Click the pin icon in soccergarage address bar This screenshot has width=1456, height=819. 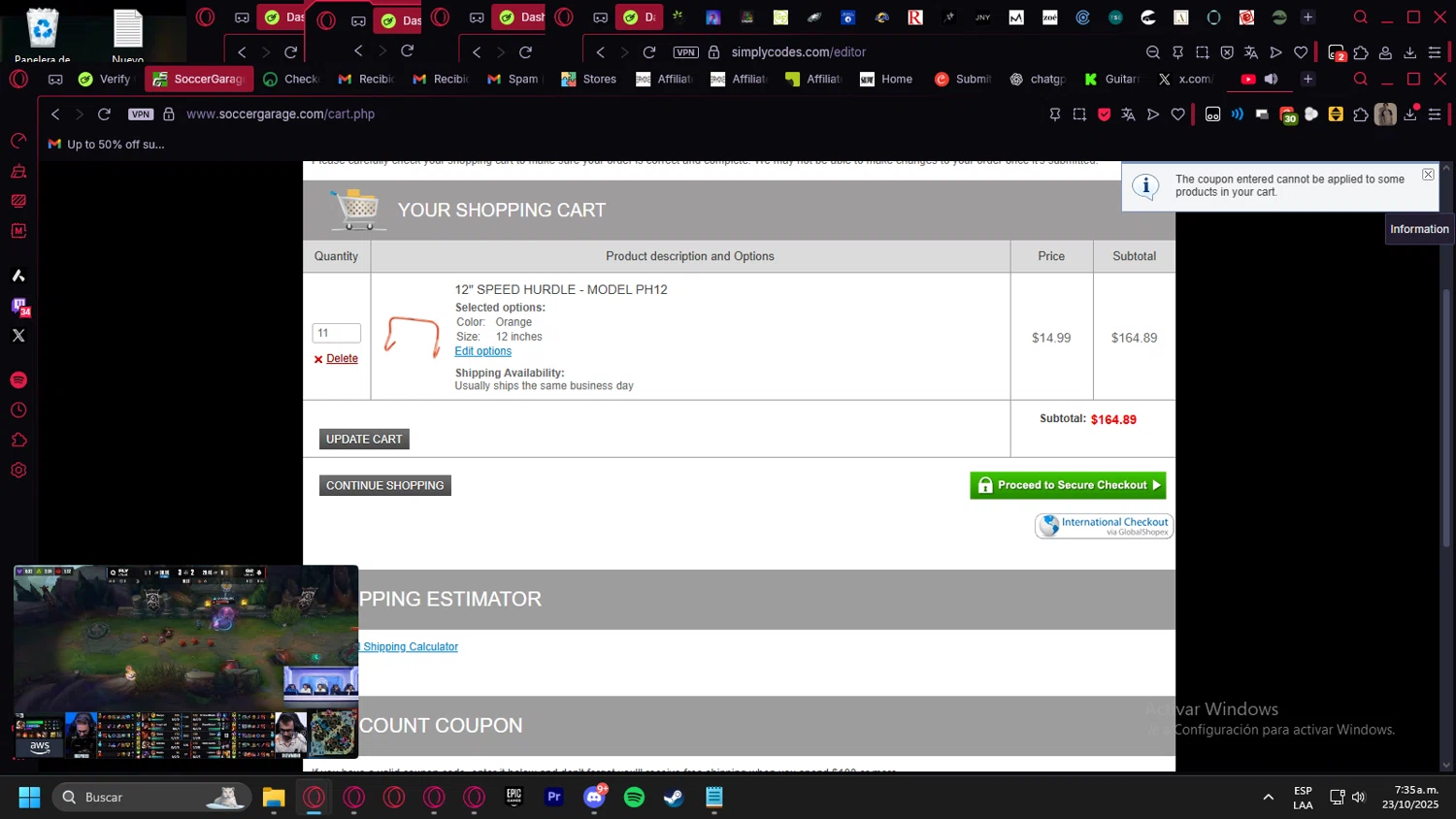[x=1055, y=114]
